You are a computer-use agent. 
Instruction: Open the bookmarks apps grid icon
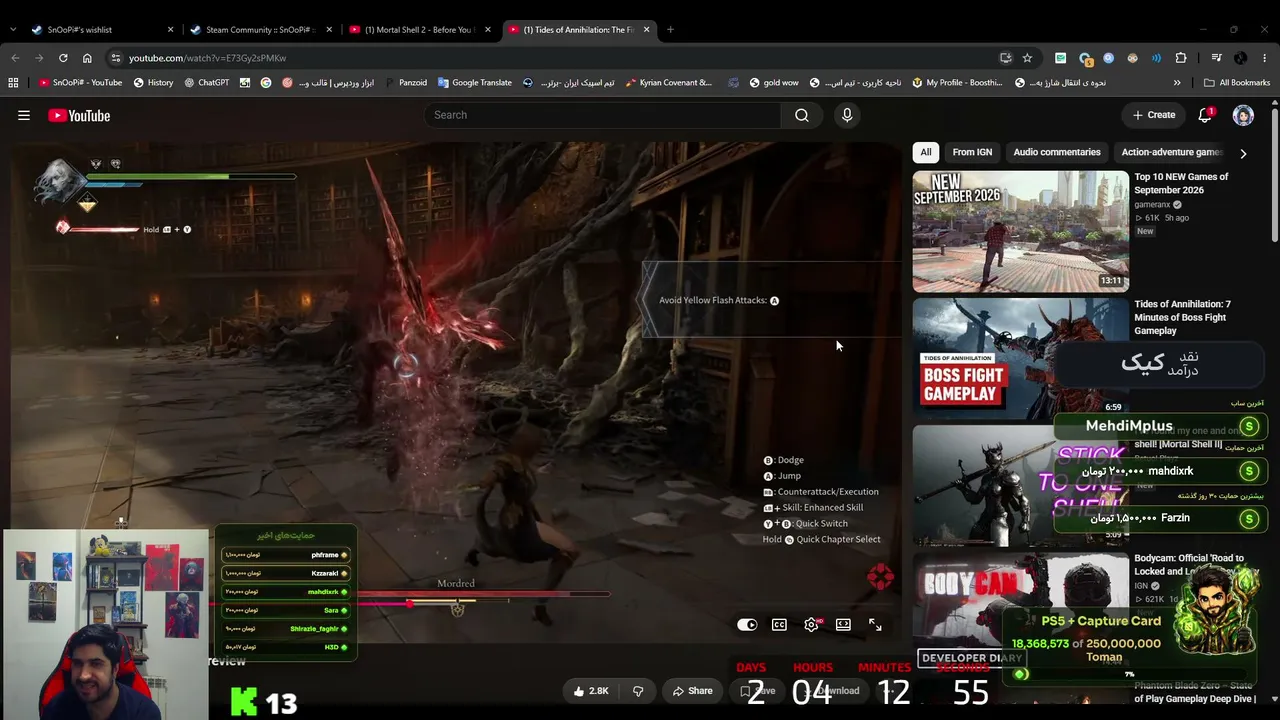15,83
